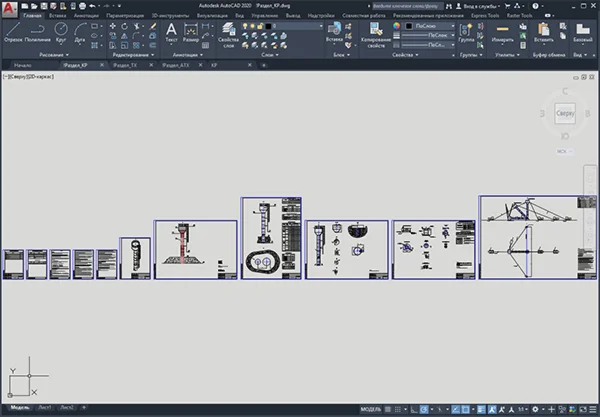This screenshot has width=600, height=417.
Task: Click the Undo arrow icon
Action: point(92,6)
